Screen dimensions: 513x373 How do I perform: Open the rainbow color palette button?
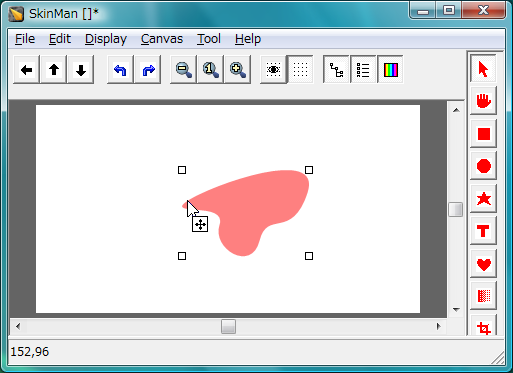pyautogui.click(x=390, y=70)
